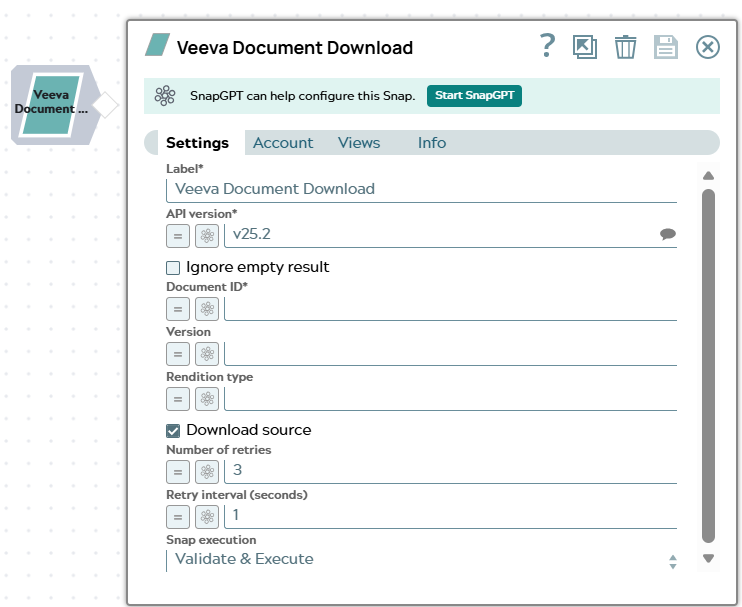Image resolution: width=742 pixels, height=607 pixels.
Task: Click SnapGPT icon beside Number of retries
Action: 207,472
